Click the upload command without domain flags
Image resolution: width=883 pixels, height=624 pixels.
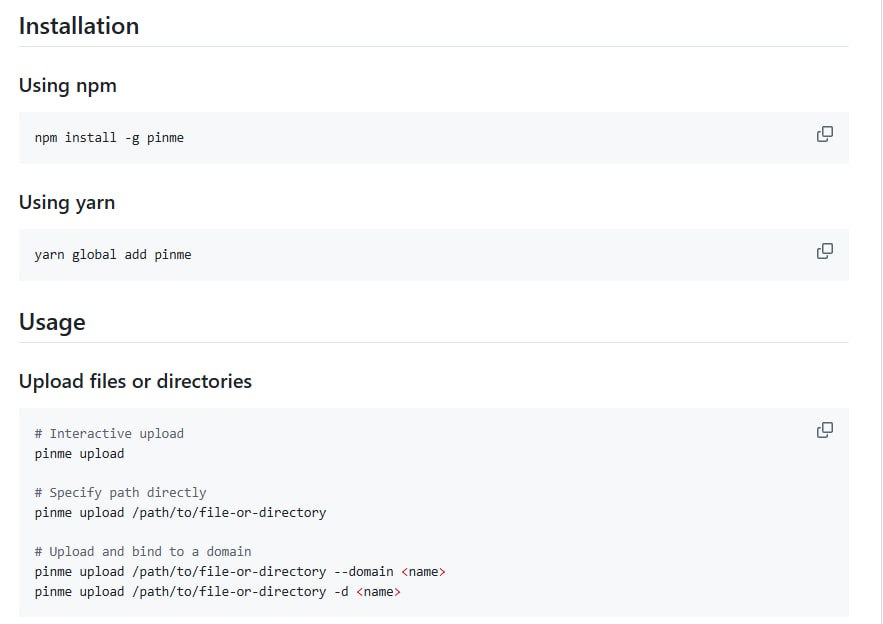coord(180,512)
